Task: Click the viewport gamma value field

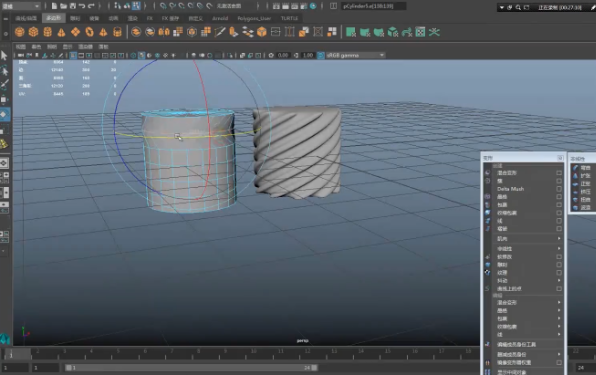Action: [308, 55]
